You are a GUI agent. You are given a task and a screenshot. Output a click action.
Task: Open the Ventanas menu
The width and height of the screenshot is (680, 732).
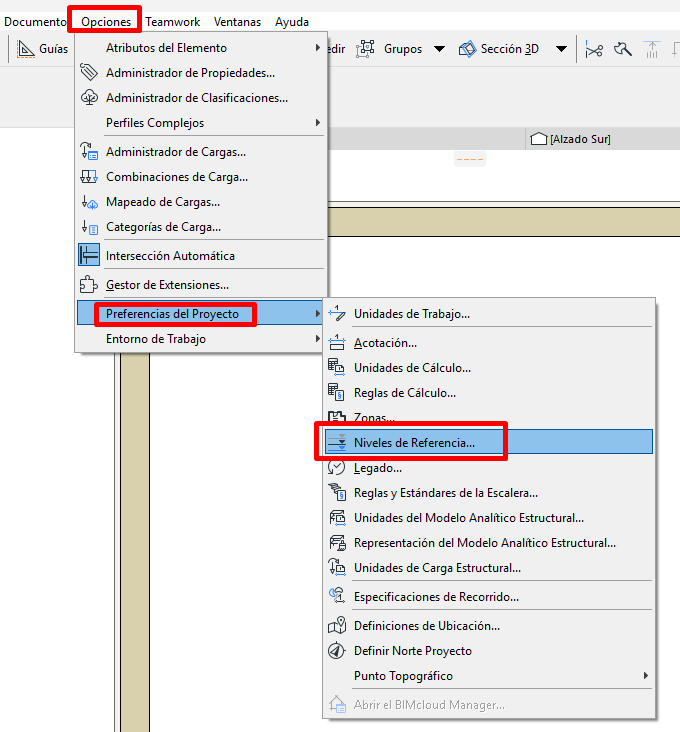[x=237, y=21]
